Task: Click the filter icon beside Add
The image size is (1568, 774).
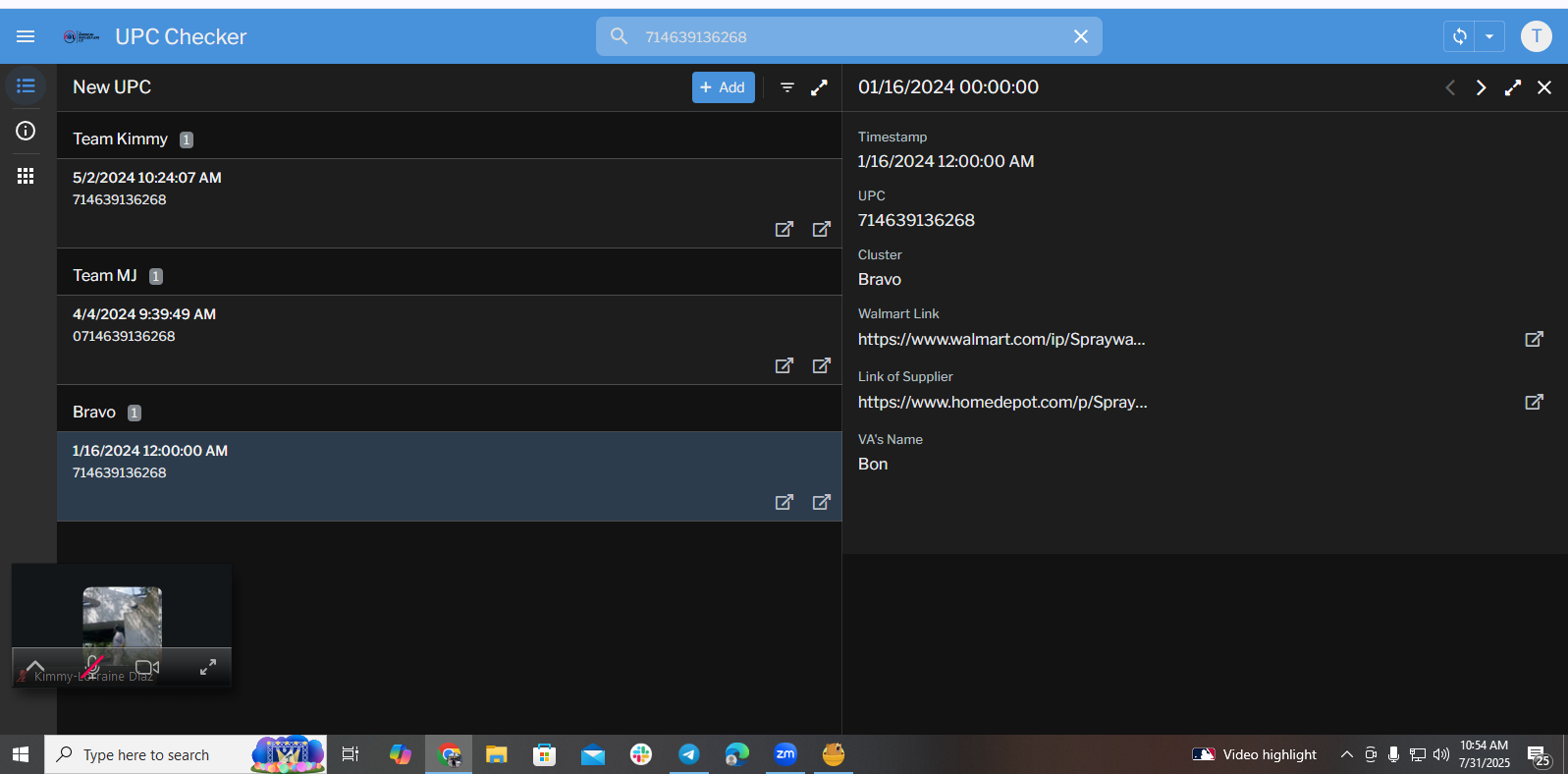Action: (786, 87)
